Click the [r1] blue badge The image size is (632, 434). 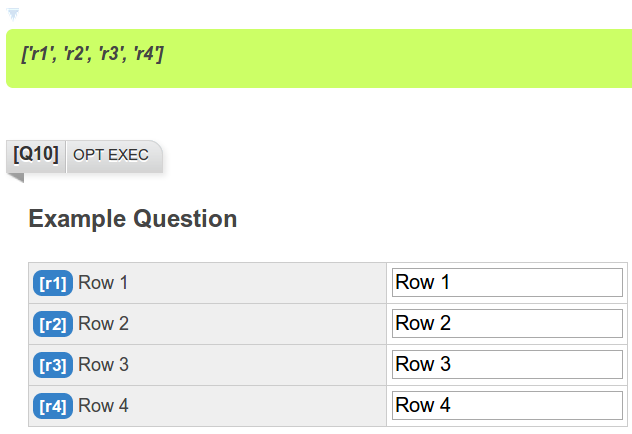[53, 283]
